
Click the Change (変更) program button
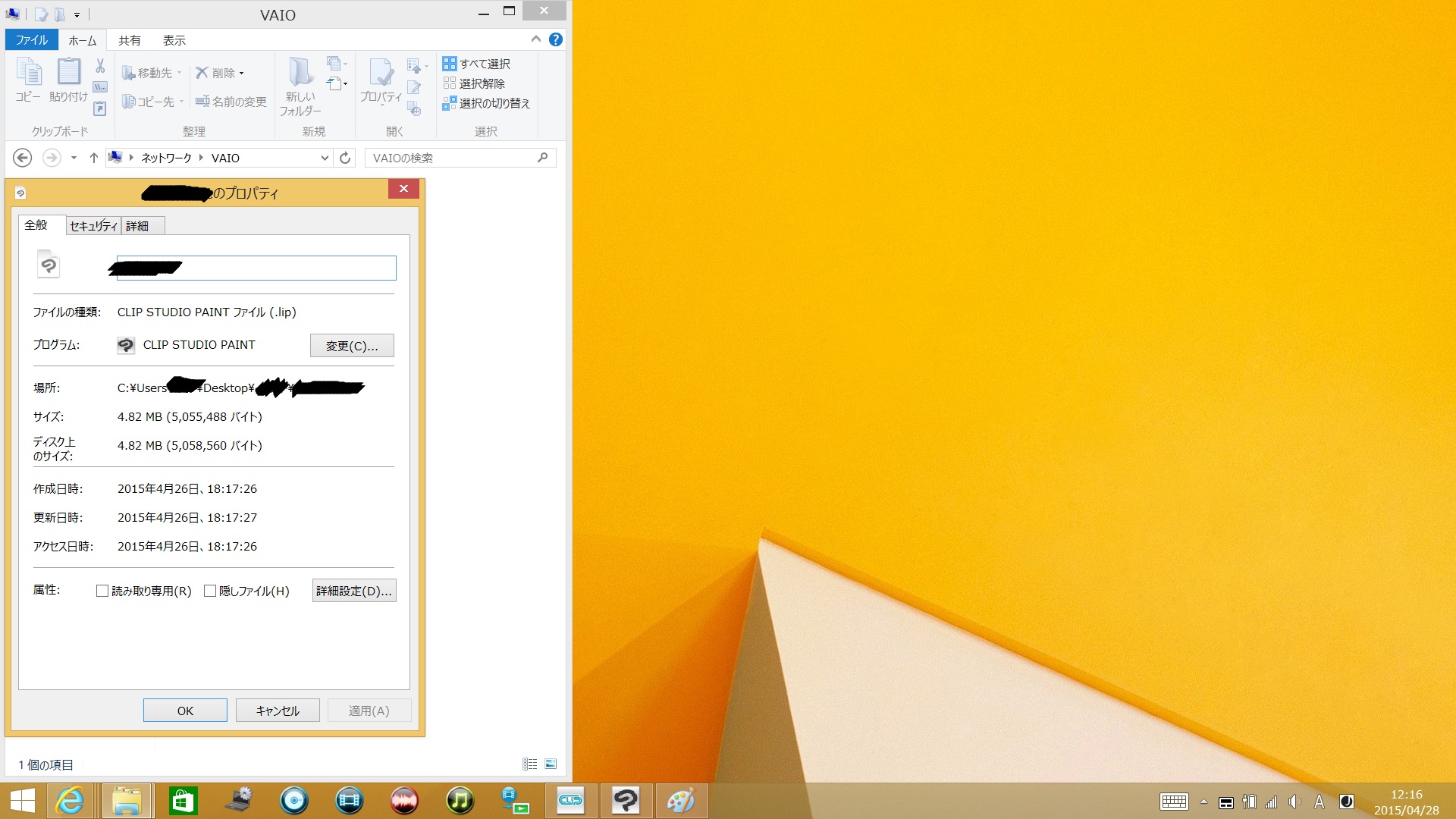(352, 346)
